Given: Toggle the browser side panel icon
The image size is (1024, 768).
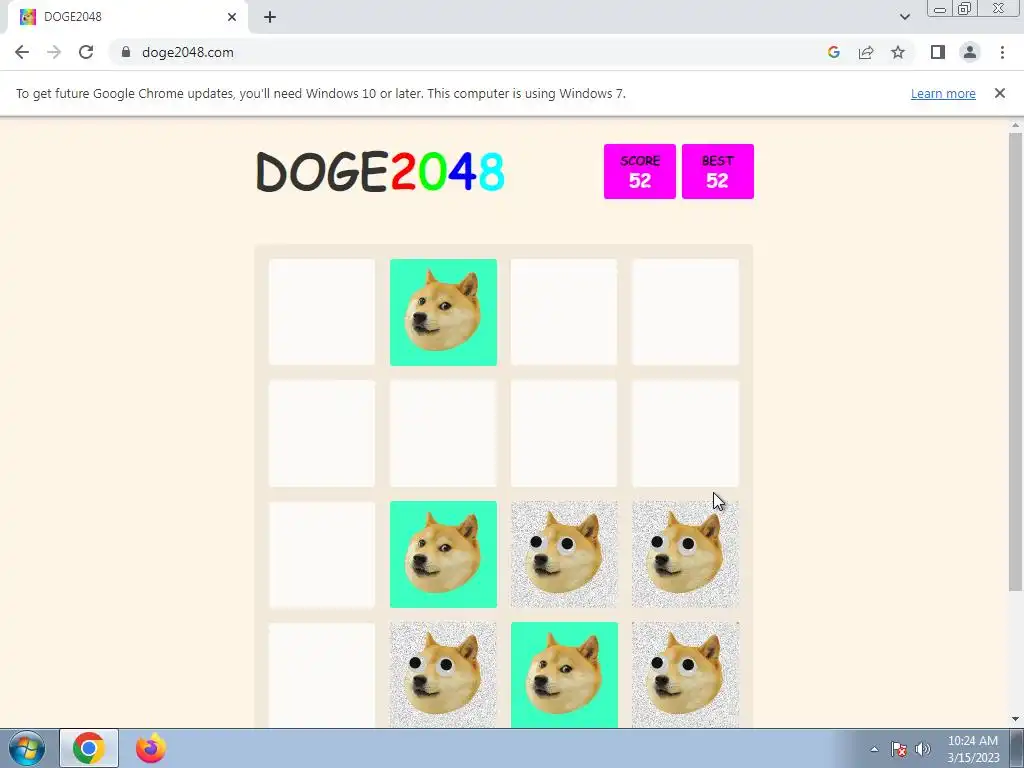Looking at the screenshot, I should tap(938, 52).
